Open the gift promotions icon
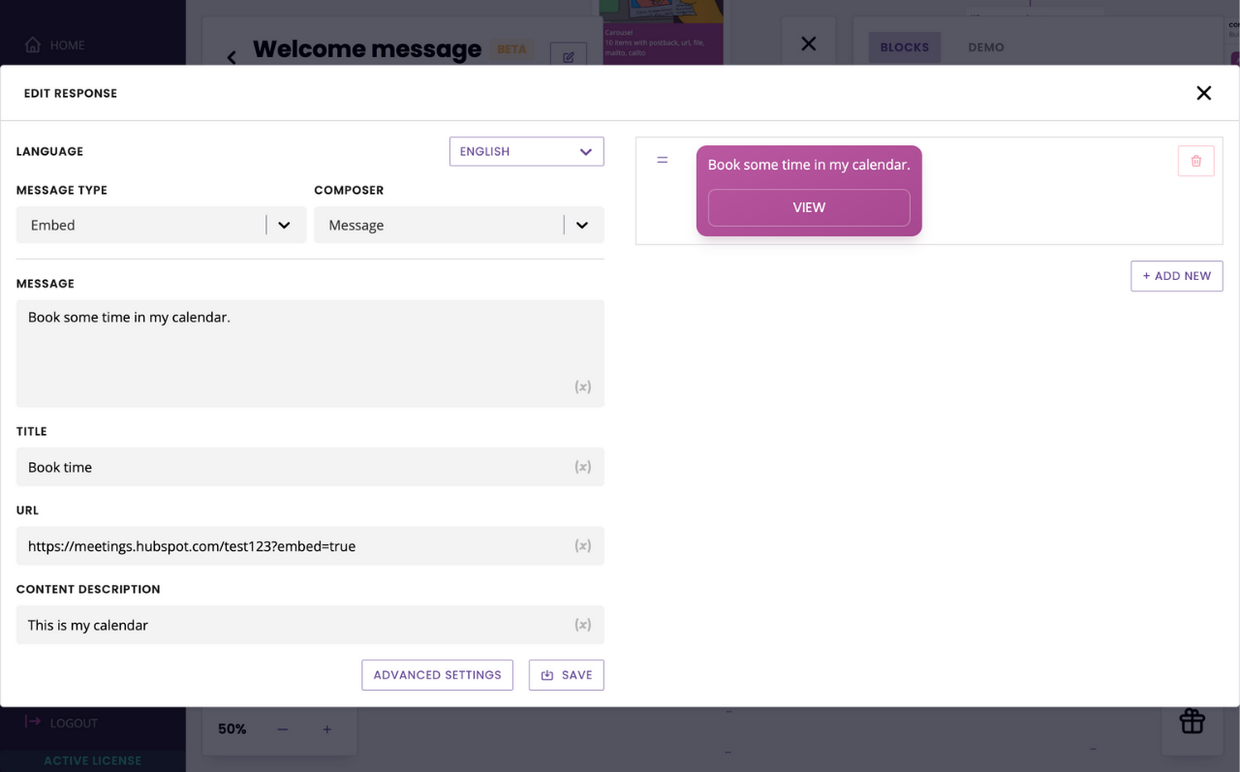Image resolution: width=1240 pixels, height=772 pixels. [1191, 721]
